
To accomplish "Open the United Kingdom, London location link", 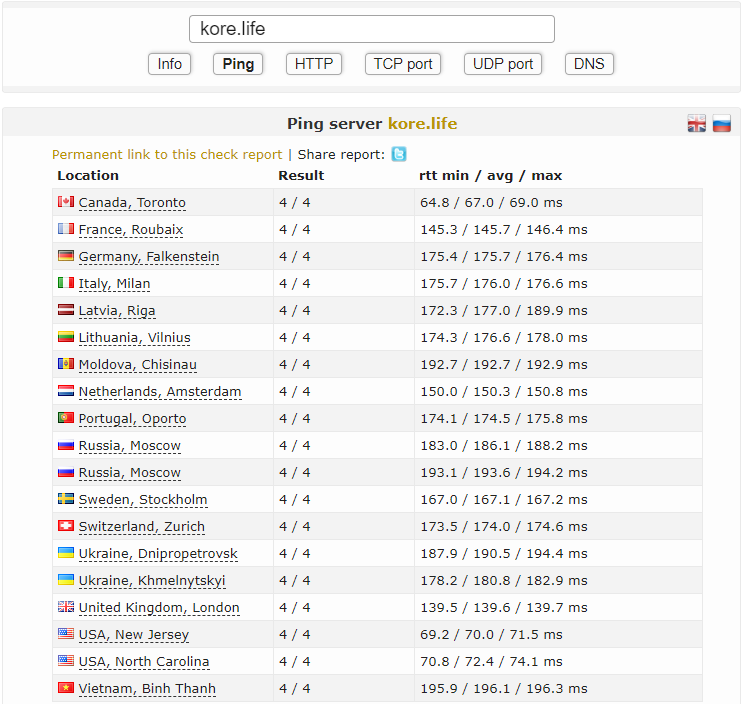I will pos(159,608).
